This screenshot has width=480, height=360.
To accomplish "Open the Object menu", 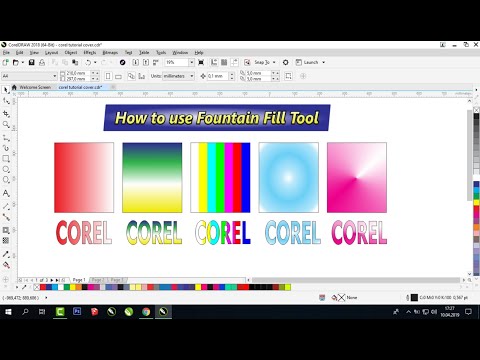I will (x=71, y=53).
